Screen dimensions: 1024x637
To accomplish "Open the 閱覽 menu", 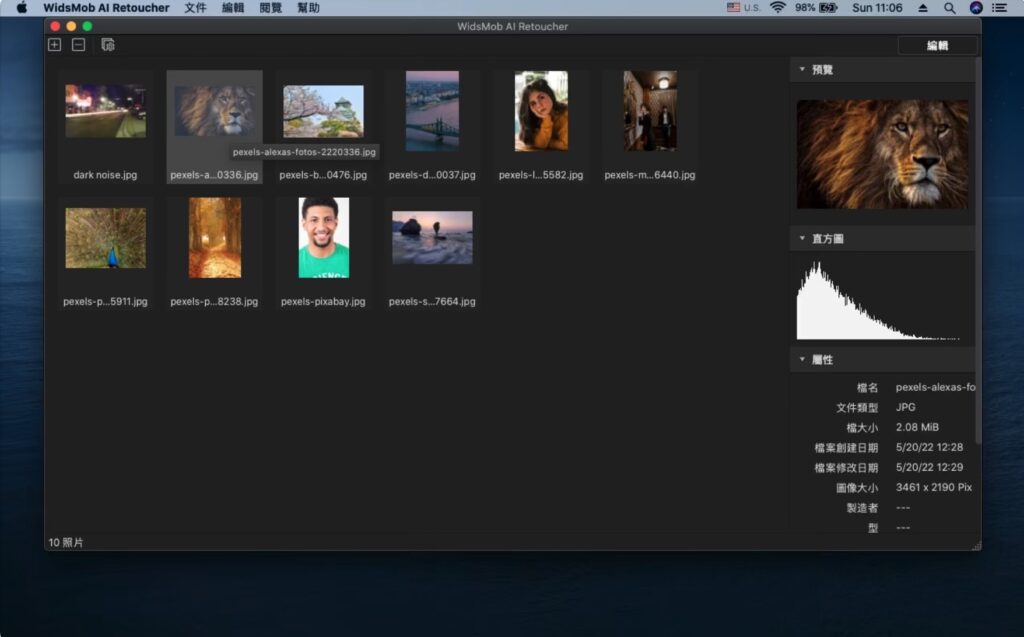I will tap(270, 8).
